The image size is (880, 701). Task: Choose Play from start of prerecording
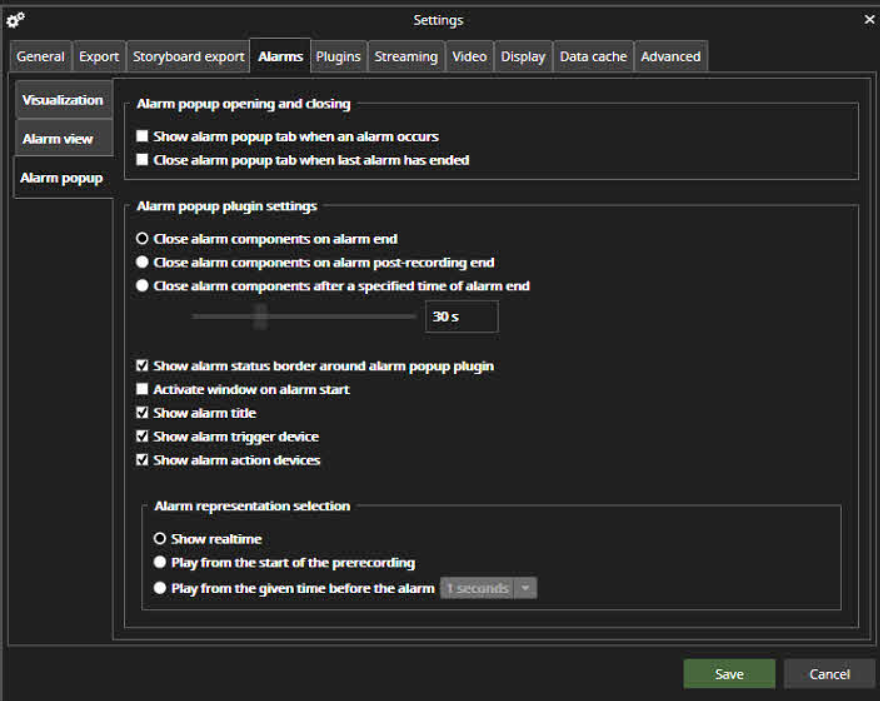coord(160,563)
